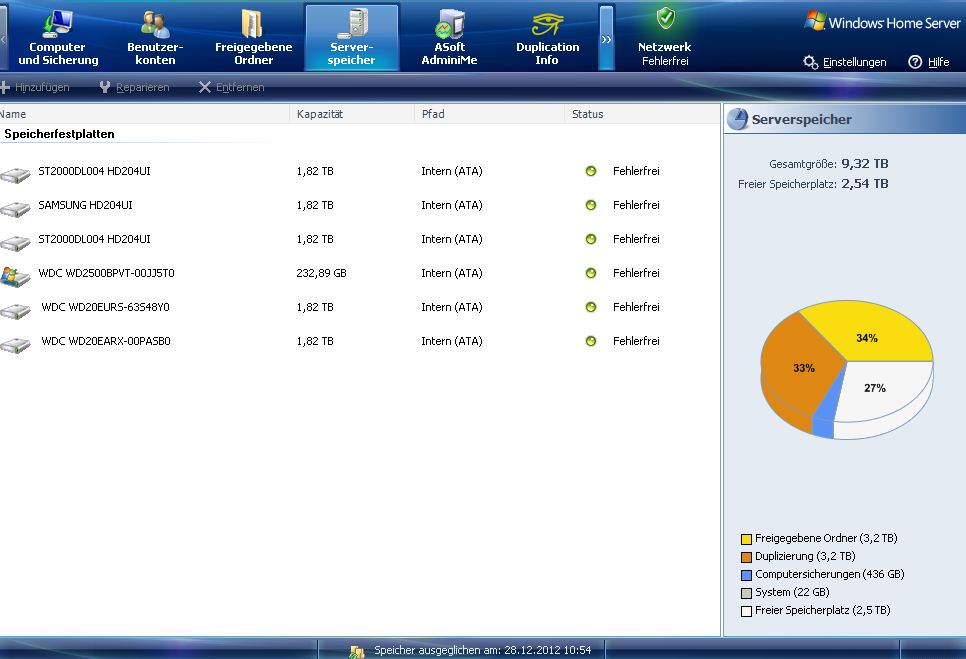Click the blue Computersicherungen legend swatch

pyautogui.click(x=746, y=575)
